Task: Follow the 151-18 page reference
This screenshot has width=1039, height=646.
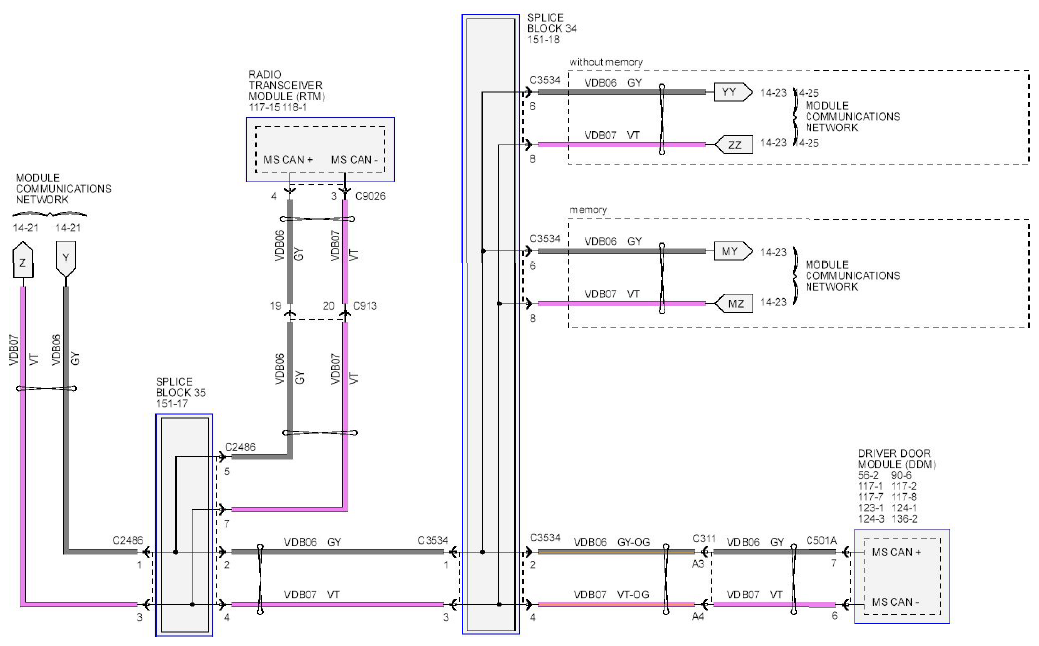Action: (x=543, y=40)
